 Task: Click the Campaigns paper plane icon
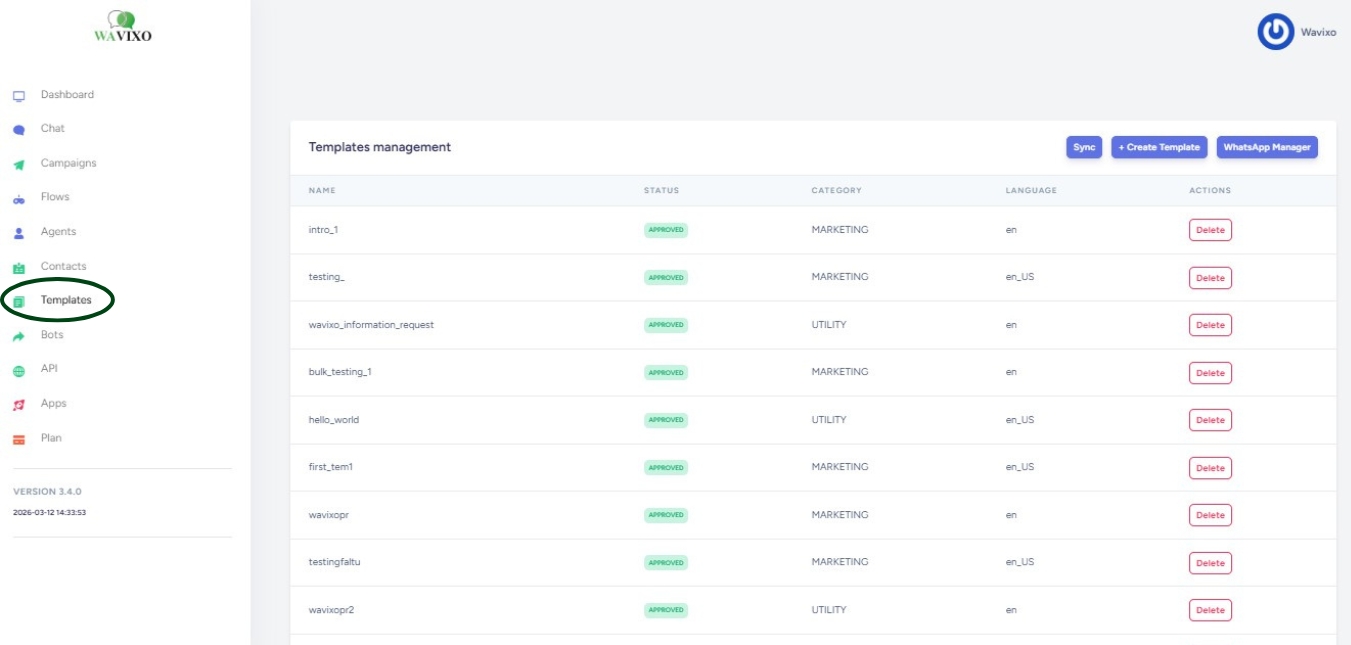click(x=18, y=165)
